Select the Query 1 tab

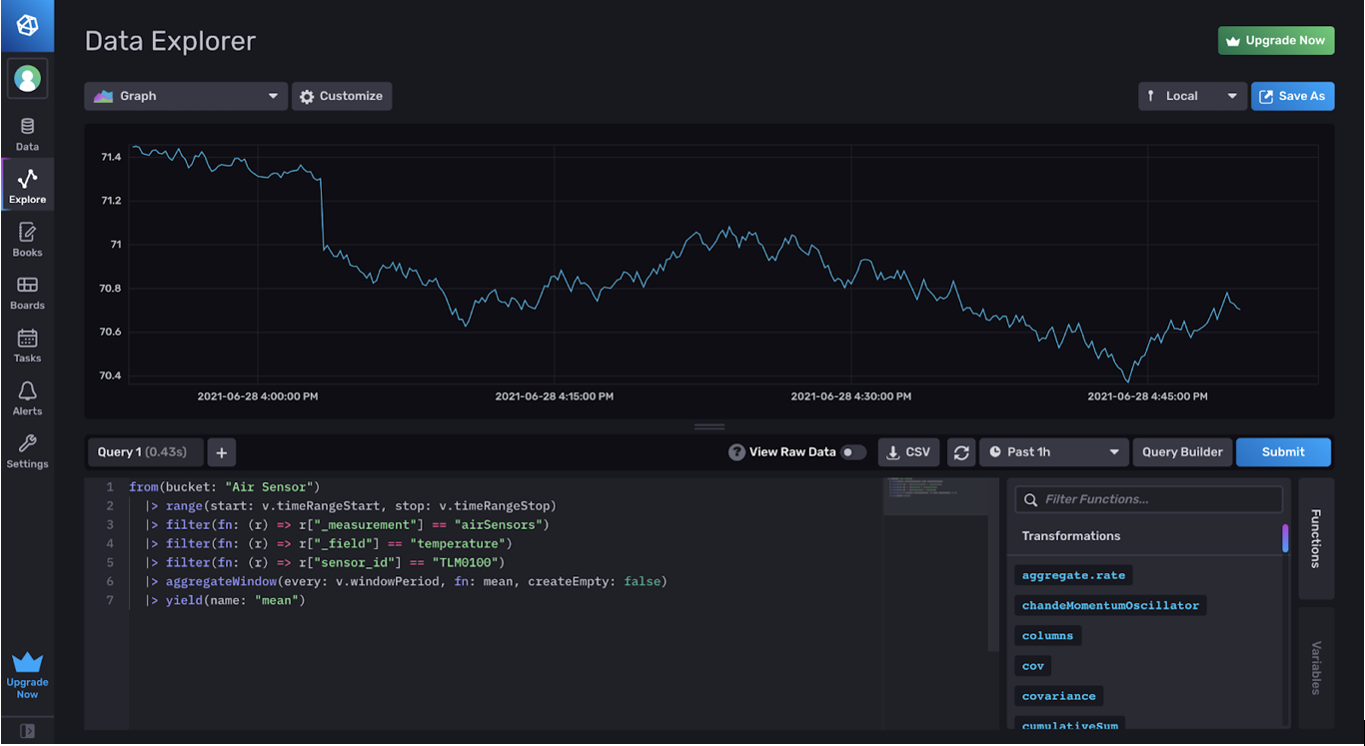(x=145, y=452)
